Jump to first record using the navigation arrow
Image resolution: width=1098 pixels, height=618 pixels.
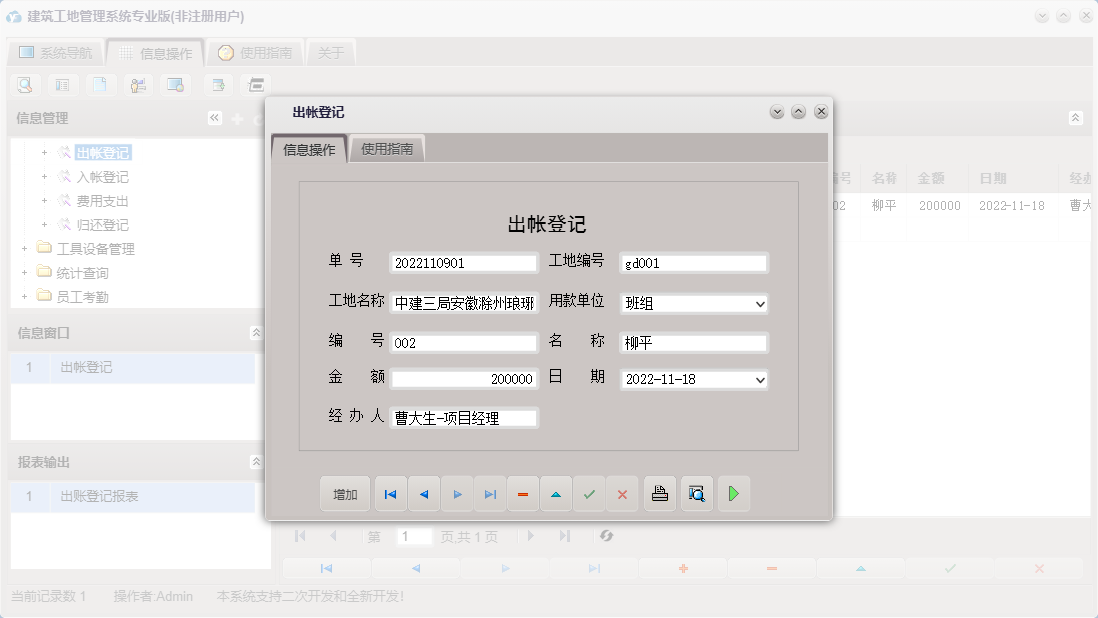click(390, 493)
